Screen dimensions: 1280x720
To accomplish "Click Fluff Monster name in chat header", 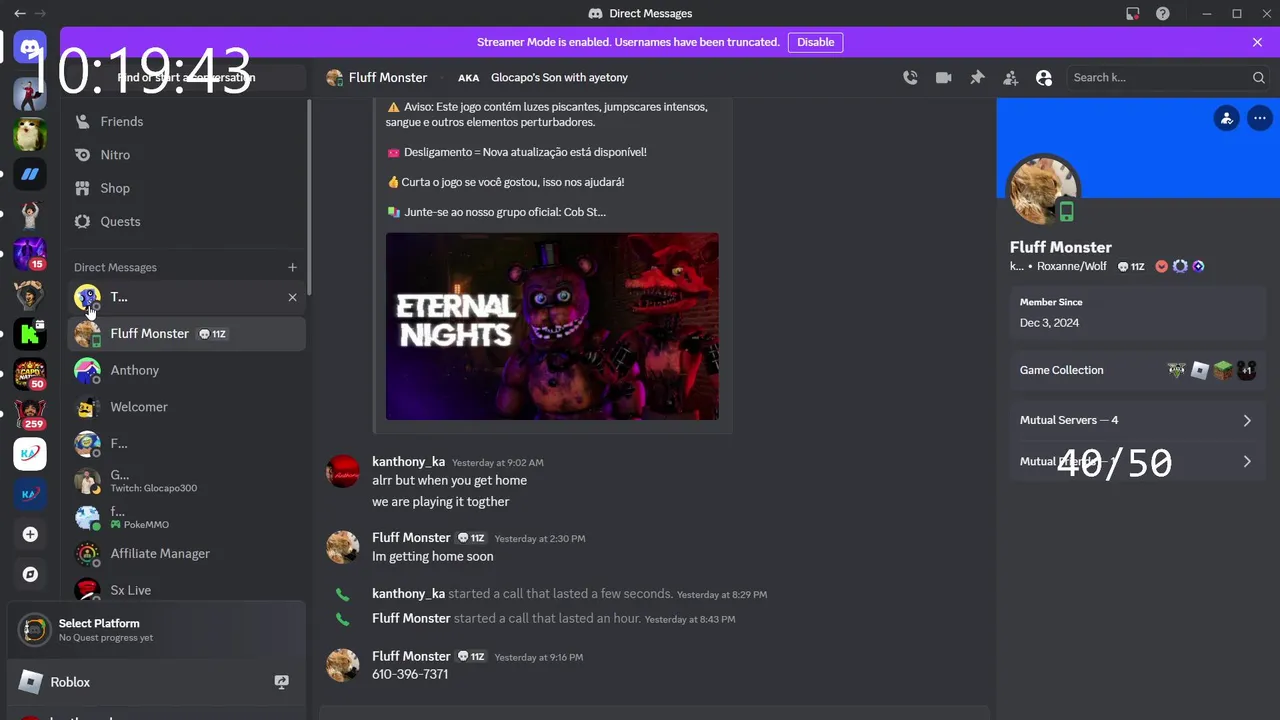I will click(x=388, y=77).
